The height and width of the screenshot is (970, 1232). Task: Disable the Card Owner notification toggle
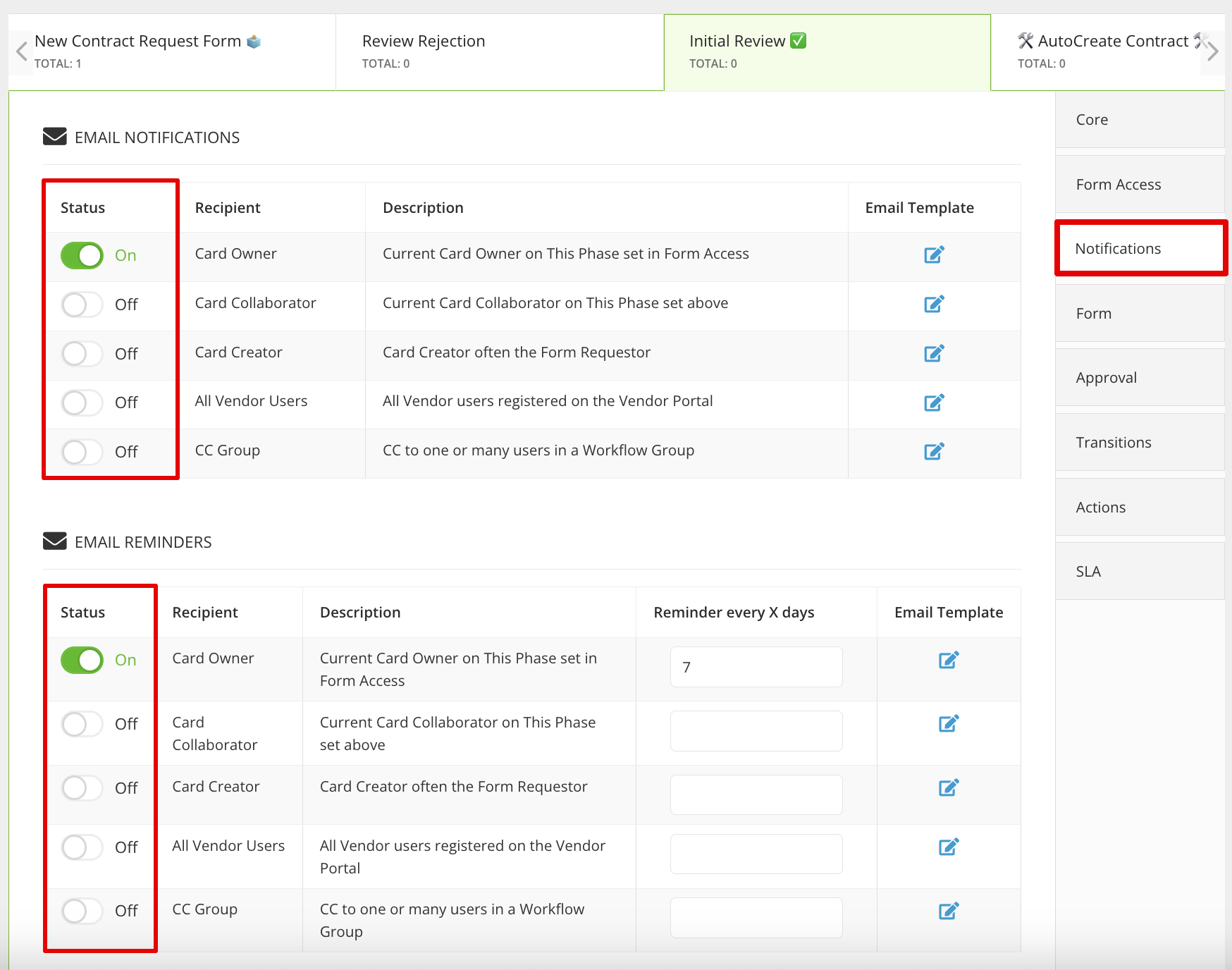[82, 255]
